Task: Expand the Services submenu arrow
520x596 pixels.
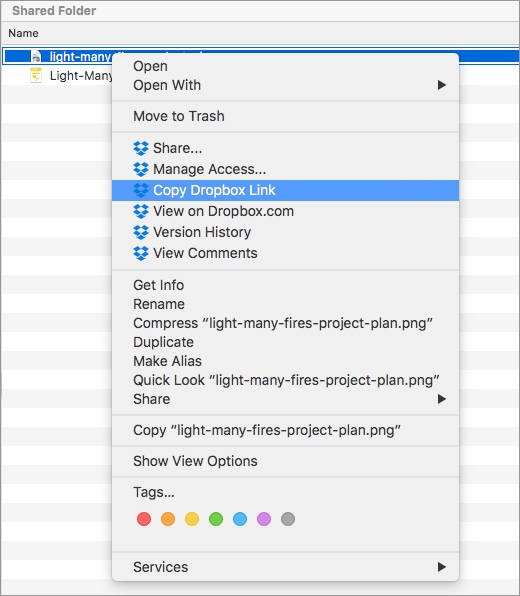Action: pos(441,567)
